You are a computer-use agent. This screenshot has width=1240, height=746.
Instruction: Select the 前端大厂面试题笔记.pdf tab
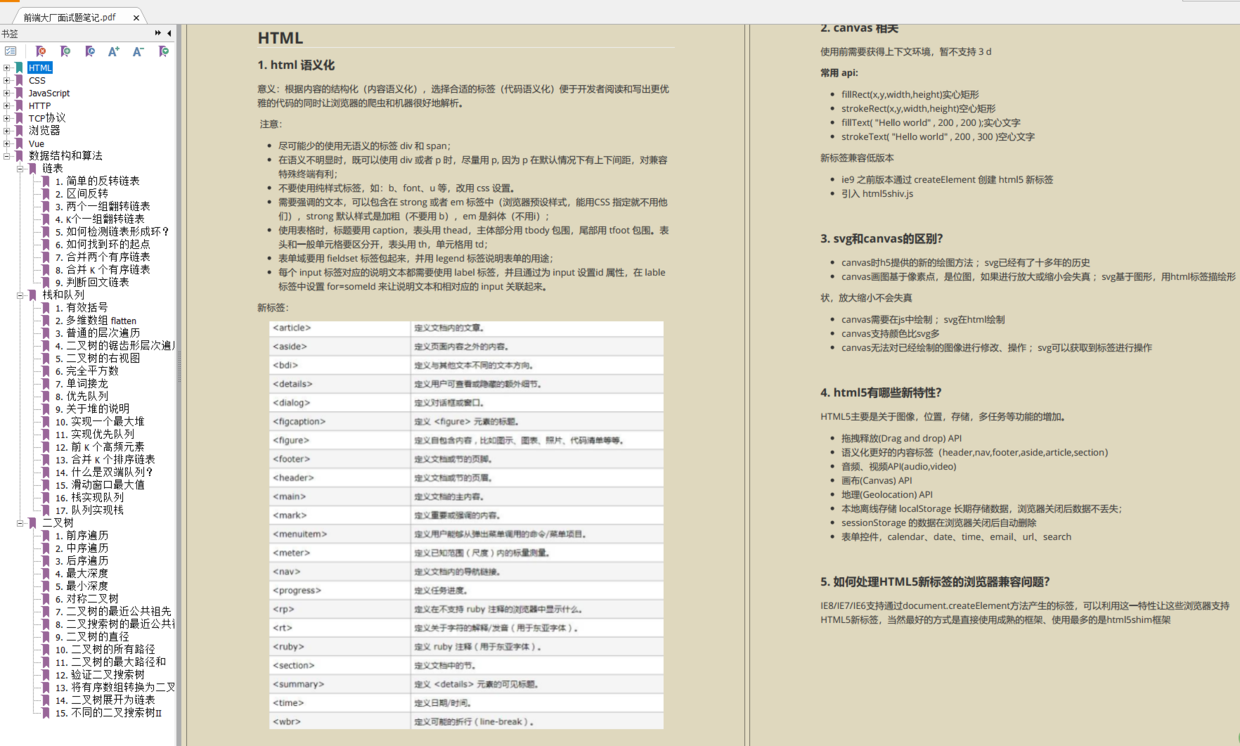(70, 17)
